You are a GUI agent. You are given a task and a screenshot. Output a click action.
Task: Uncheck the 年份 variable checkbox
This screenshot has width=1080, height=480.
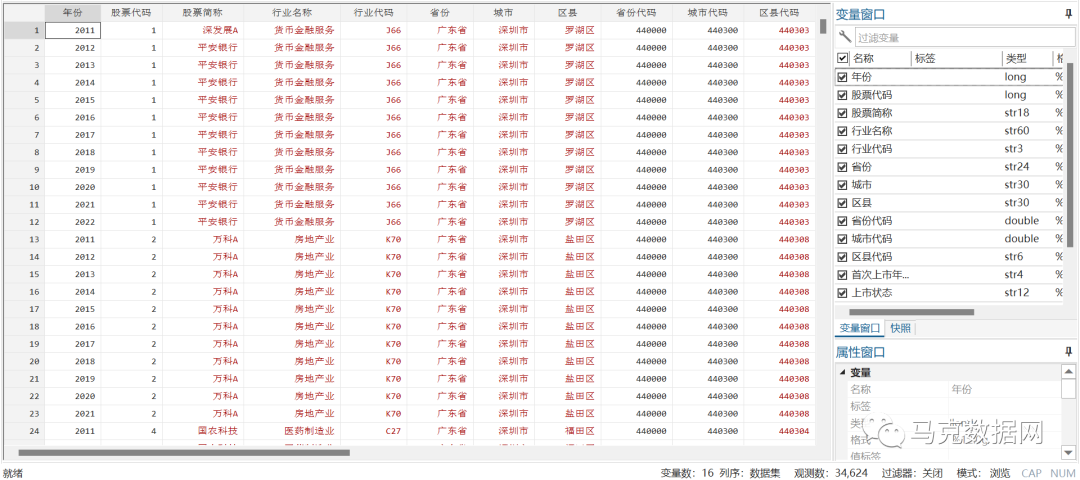pyautogui.click(x=842, y=77)
